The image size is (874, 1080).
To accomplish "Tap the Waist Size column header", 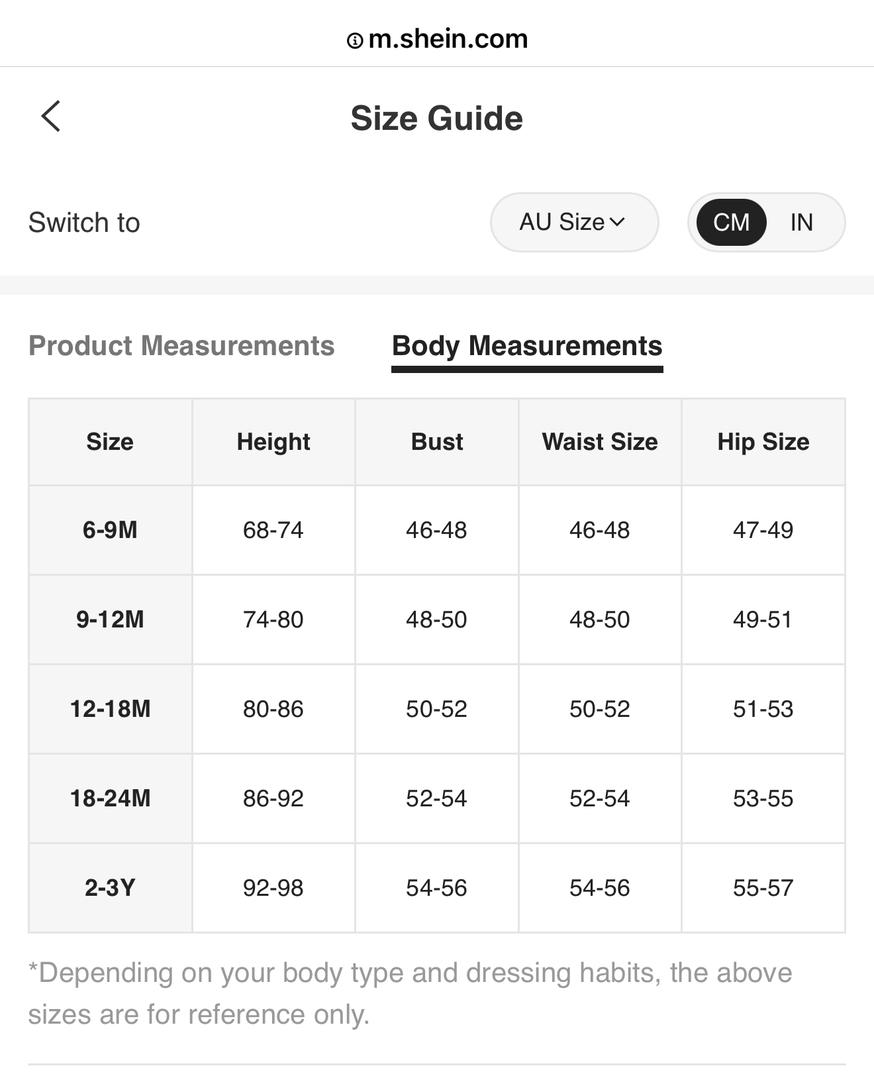I will click(x=600, y=442).
